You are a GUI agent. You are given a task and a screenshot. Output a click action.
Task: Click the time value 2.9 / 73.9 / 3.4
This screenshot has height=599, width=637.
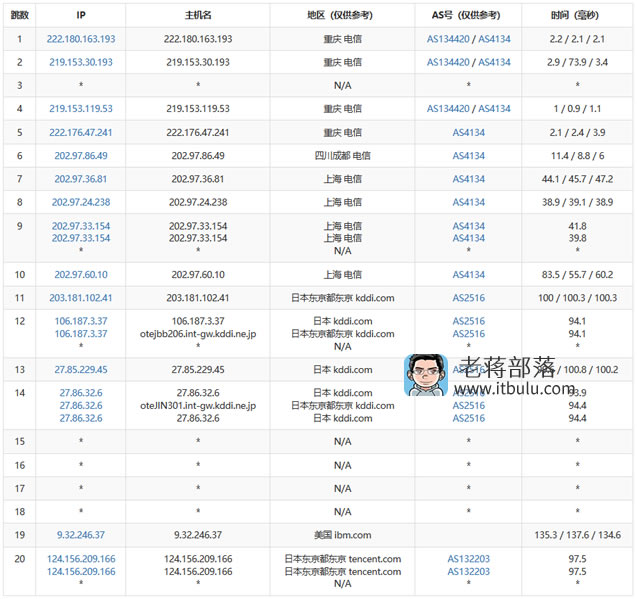tap(577, 62)
